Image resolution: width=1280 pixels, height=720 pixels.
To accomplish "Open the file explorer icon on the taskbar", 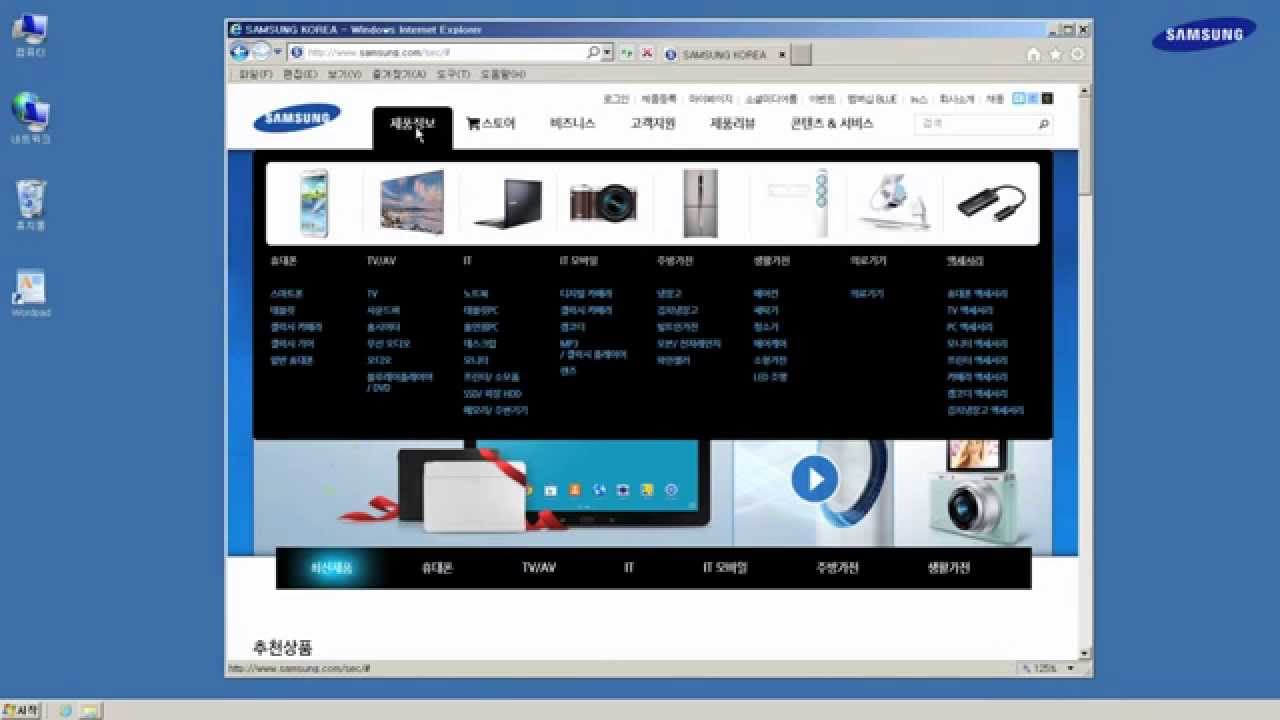I will click(x=90, y=710).
